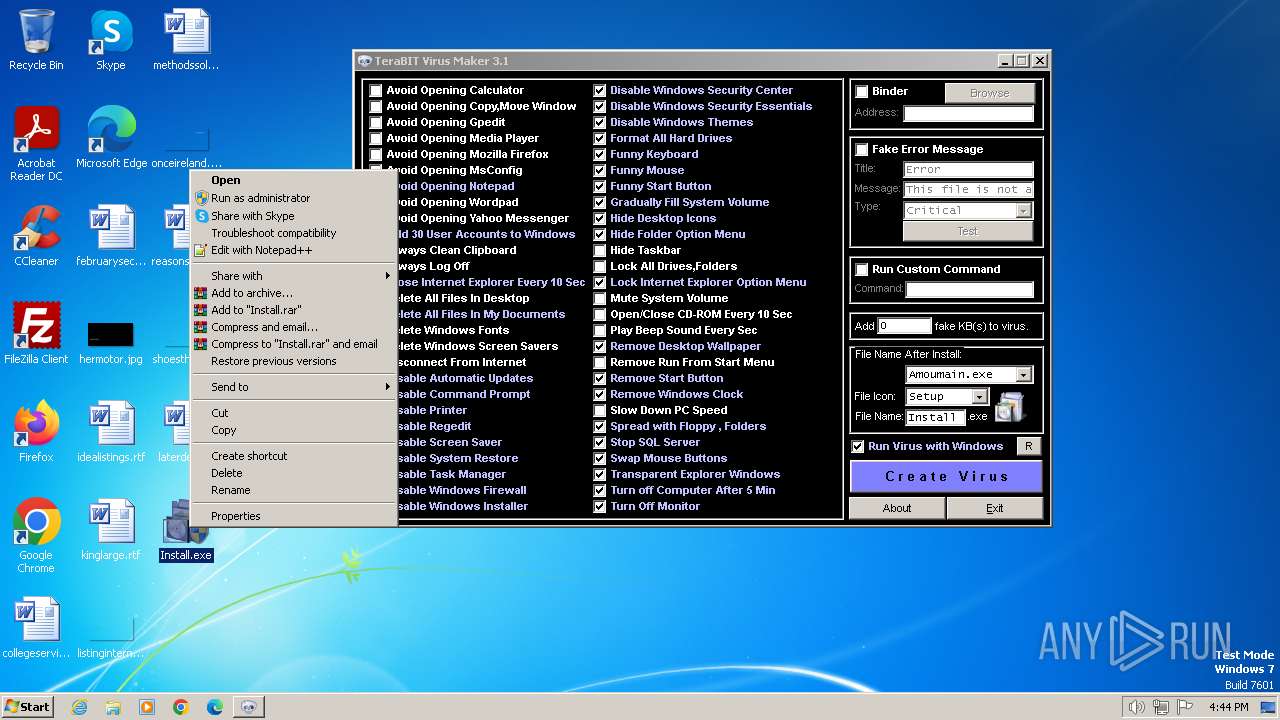The height and width of the screenshot is (720, 1280).
Task: Open the methodssol Word document icon
Action: (x=186, y=40)
